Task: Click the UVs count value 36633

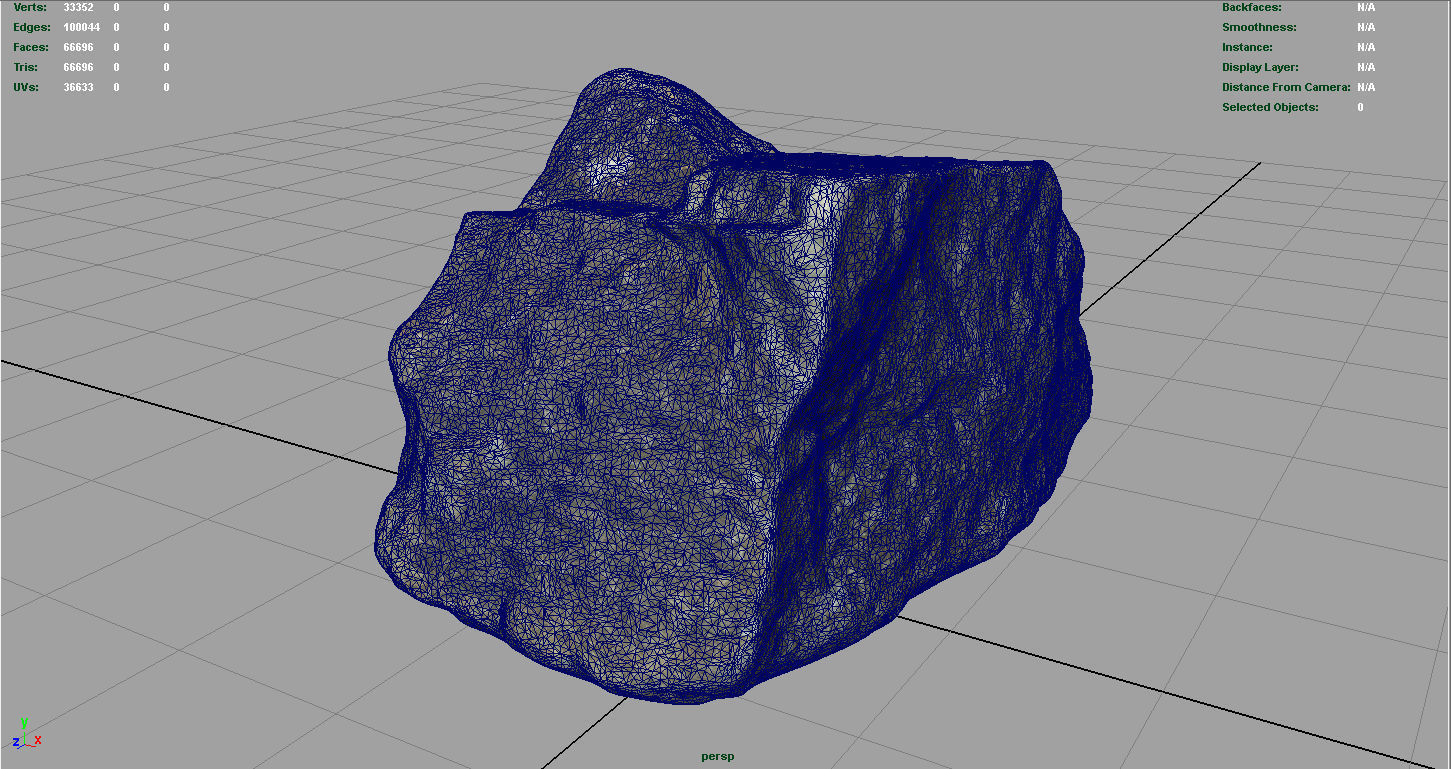Action: tap(78, 87)
